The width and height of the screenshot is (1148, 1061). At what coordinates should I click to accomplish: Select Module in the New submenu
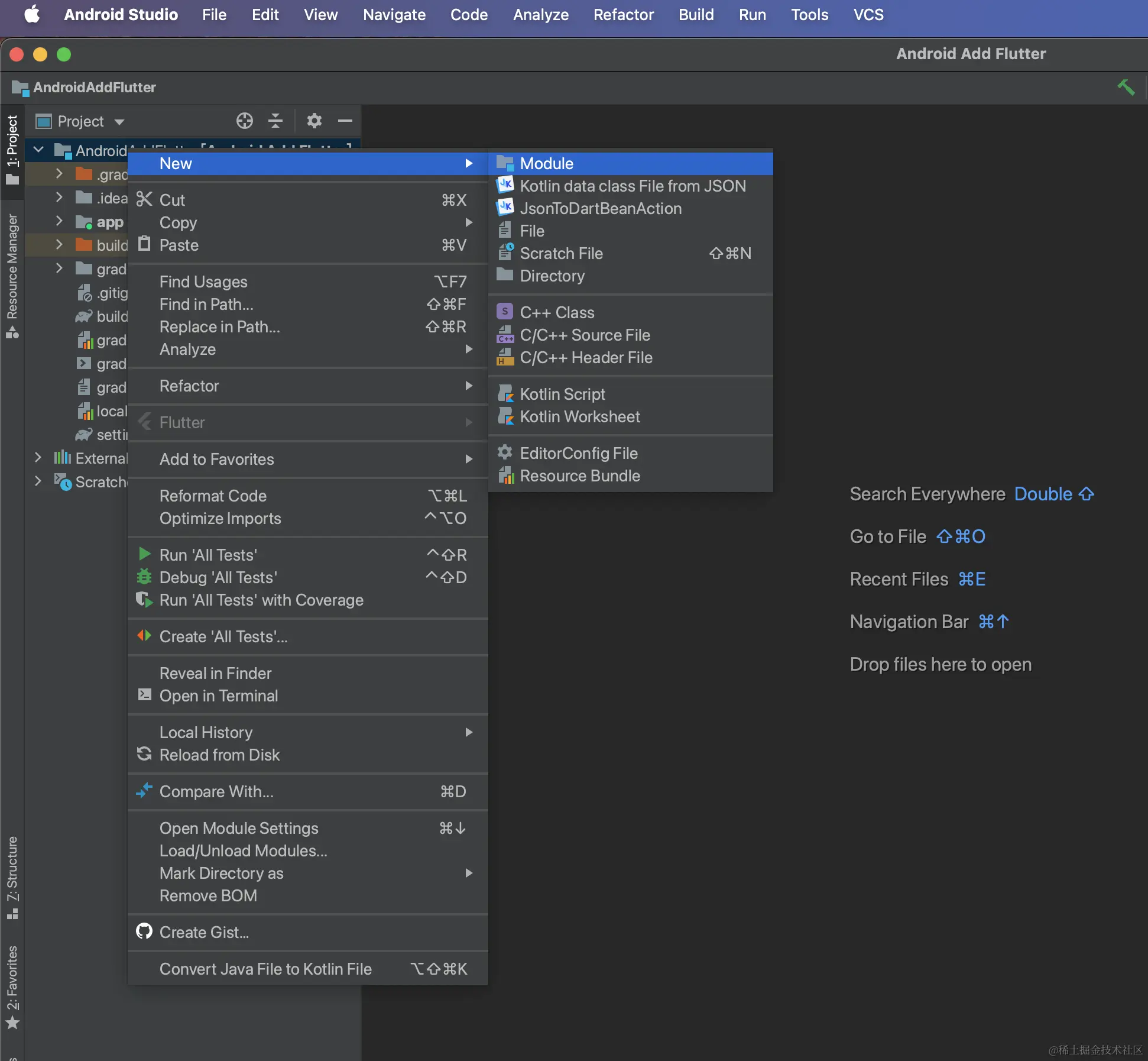[546, 164]
